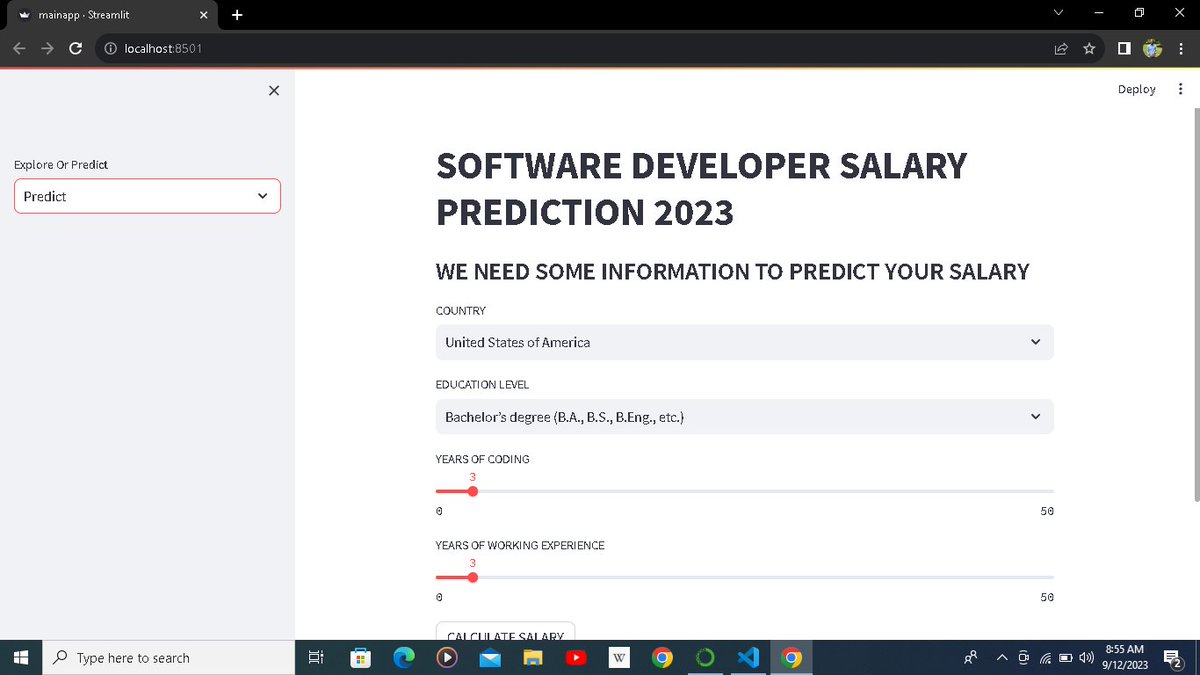
Task: Open File Explorer from taskbar
Action: pyautogui.click(x=533, y=657)
